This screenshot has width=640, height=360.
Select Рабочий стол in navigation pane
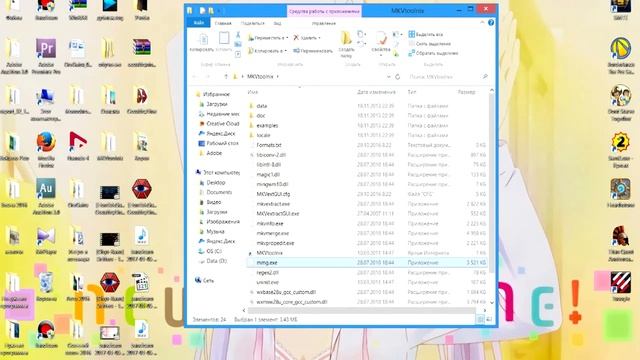(x=222, y=143)
